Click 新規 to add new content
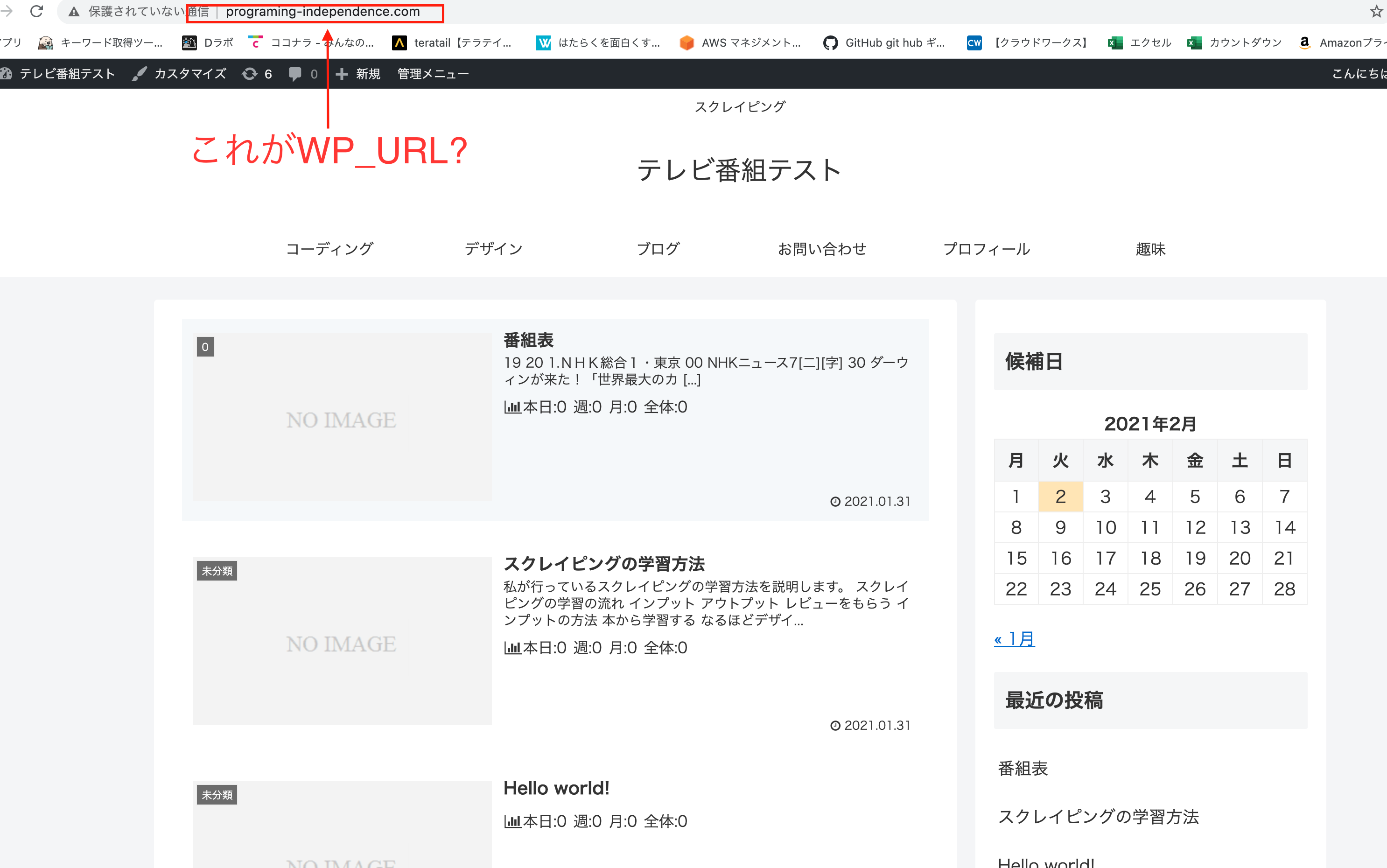The image size is (1387, 868). [357, 73]
